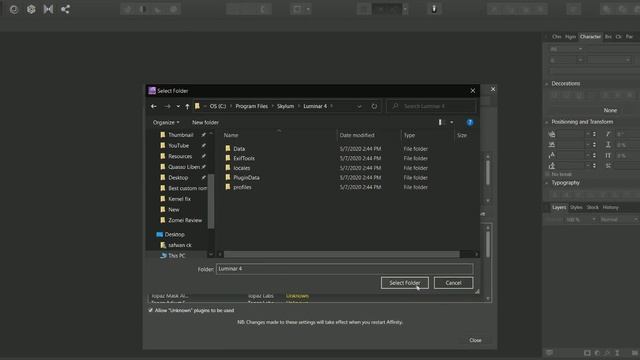Select the safwan ck user folder

180,245
